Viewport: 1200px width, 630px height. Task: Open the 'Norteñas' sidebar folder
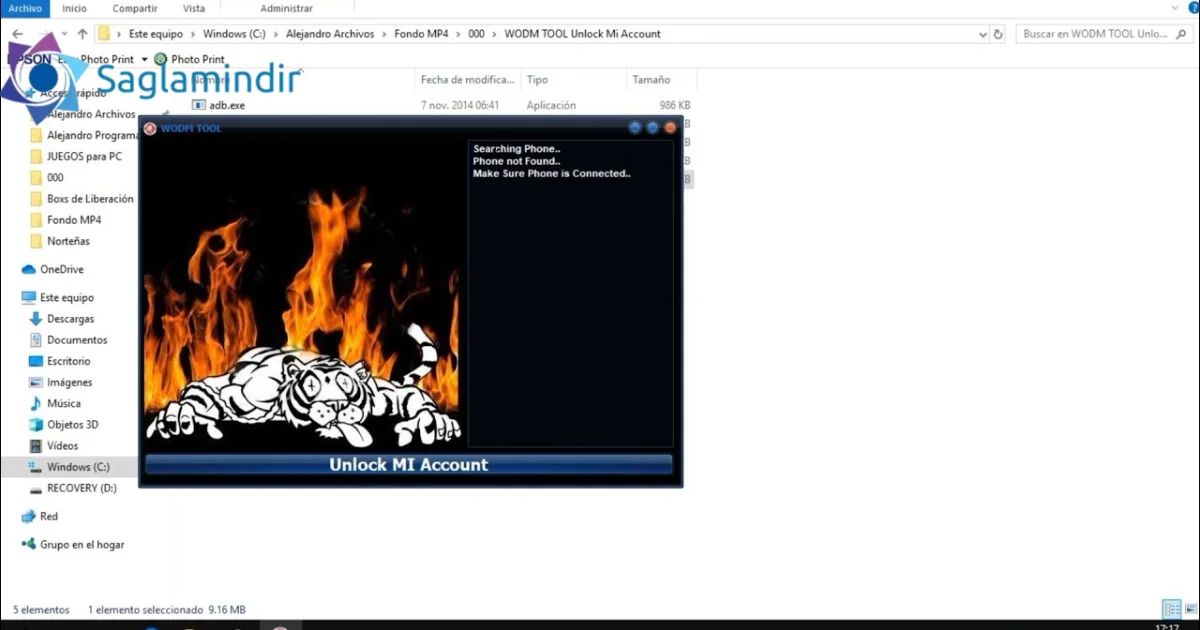pos(68,241)
